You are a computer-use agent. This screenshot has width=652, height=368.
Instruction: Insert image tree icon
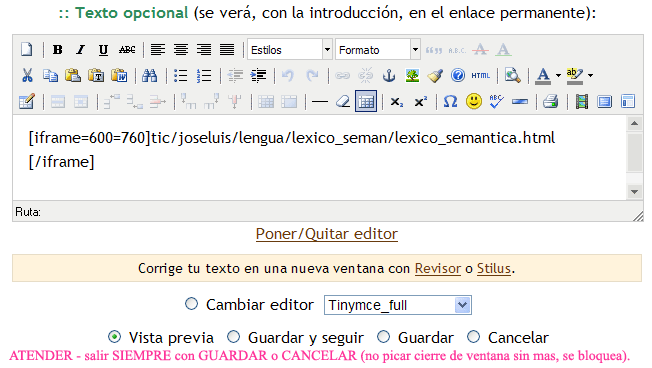[x=412, y=76]
